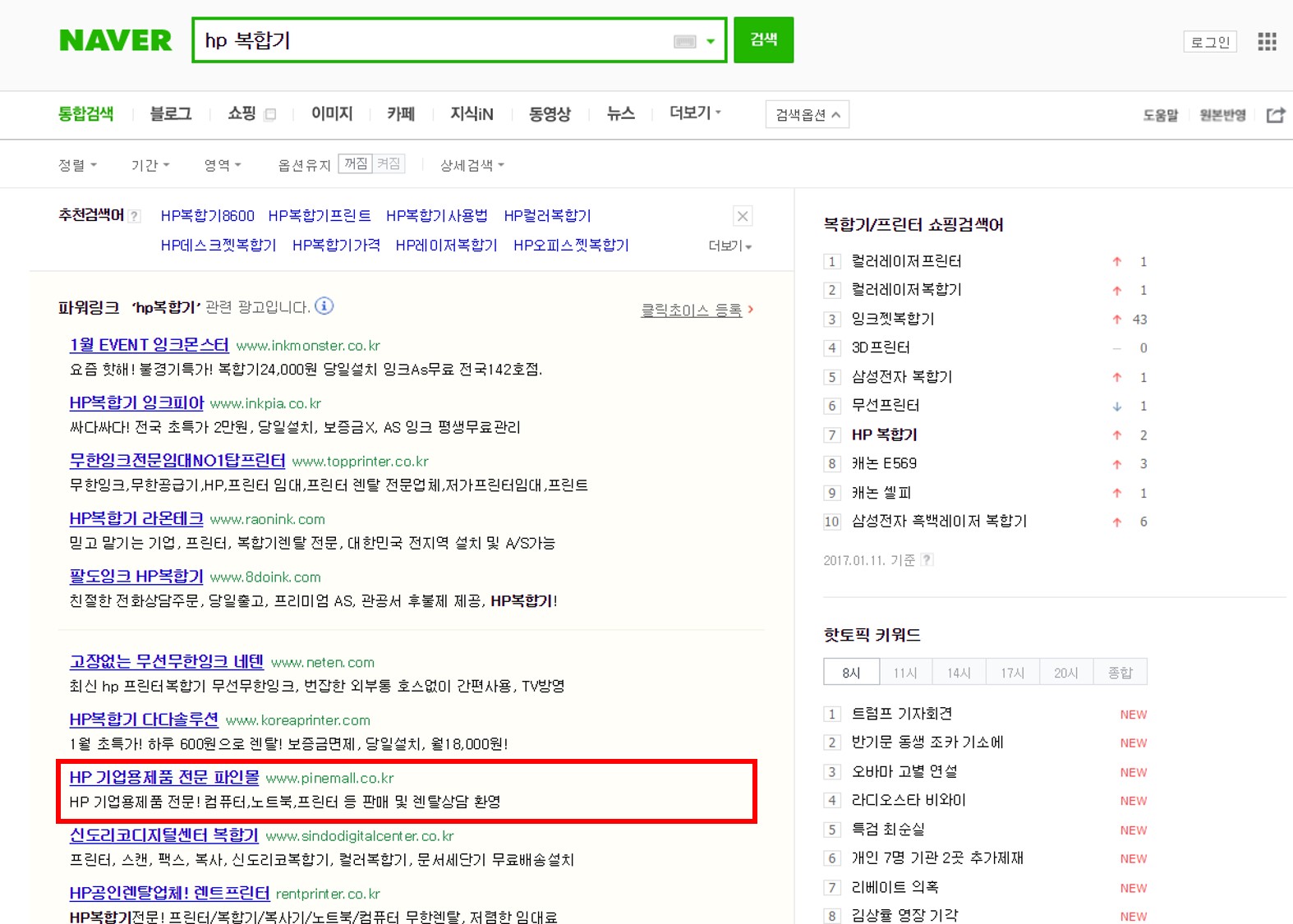Select the 8시 hot topic tab
Image resolution: width=1293 pixels, height=924 pixels.
[x=851, y=672]
